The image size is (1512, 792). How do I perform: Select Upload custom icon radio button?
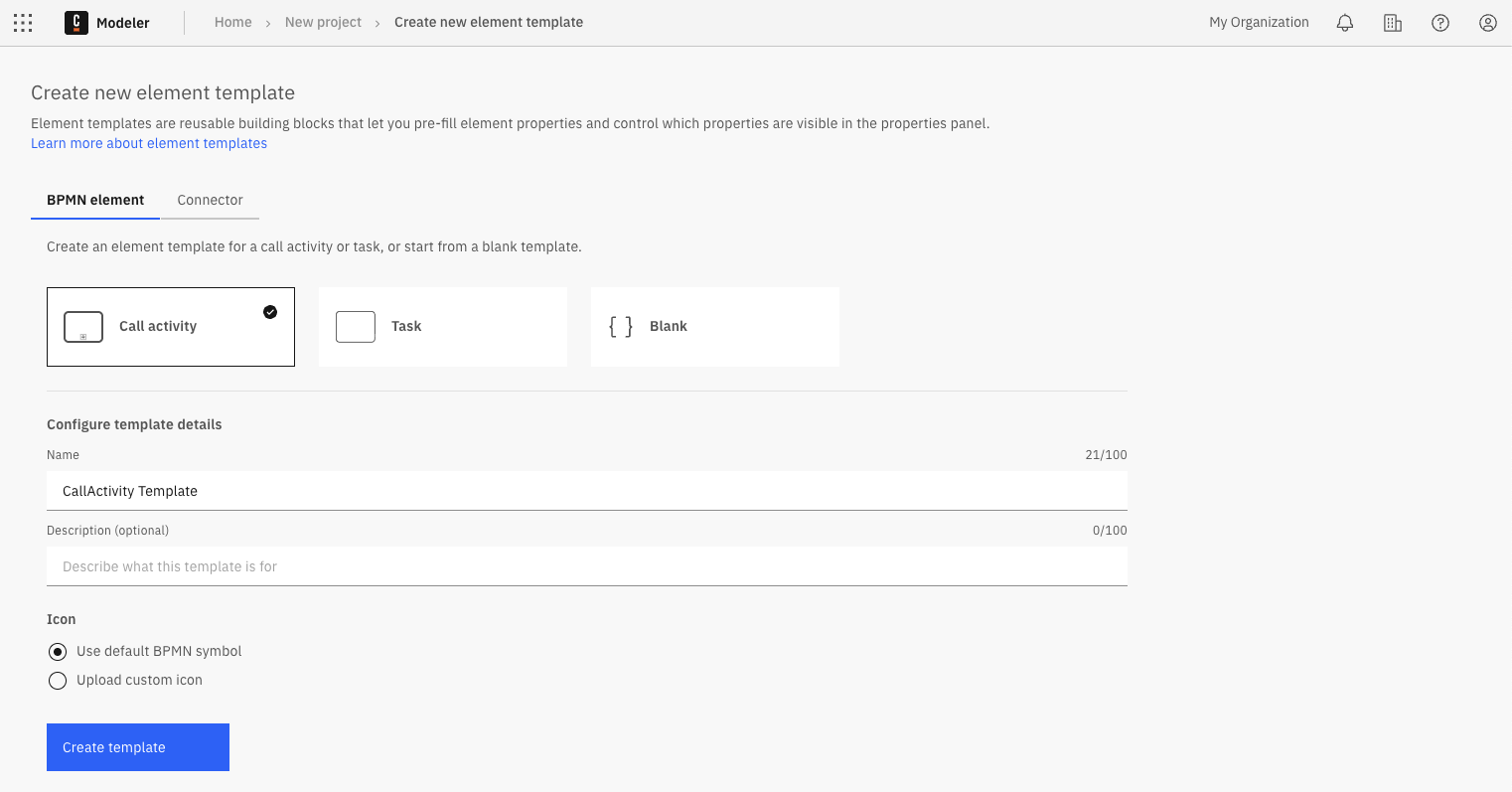[x=58, y=681]
